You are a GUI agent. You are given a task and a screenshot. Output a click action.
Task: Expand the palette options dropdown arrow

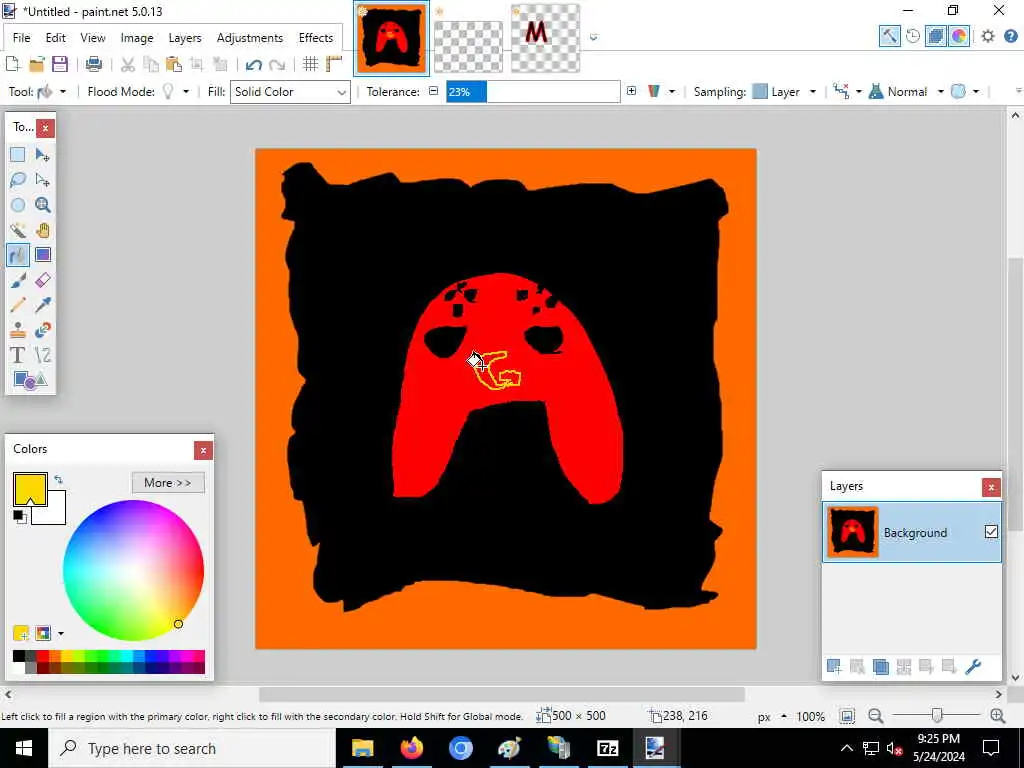61,633
